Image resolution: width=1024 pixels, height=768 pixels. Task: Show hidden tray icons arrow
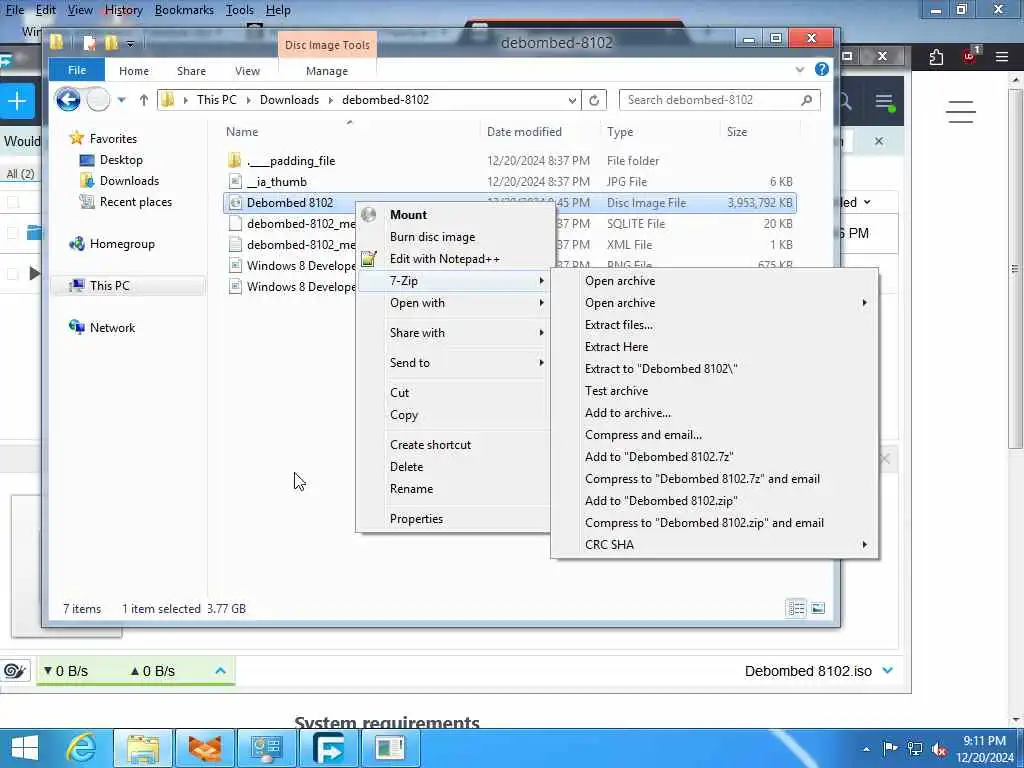tap(866, 750)
